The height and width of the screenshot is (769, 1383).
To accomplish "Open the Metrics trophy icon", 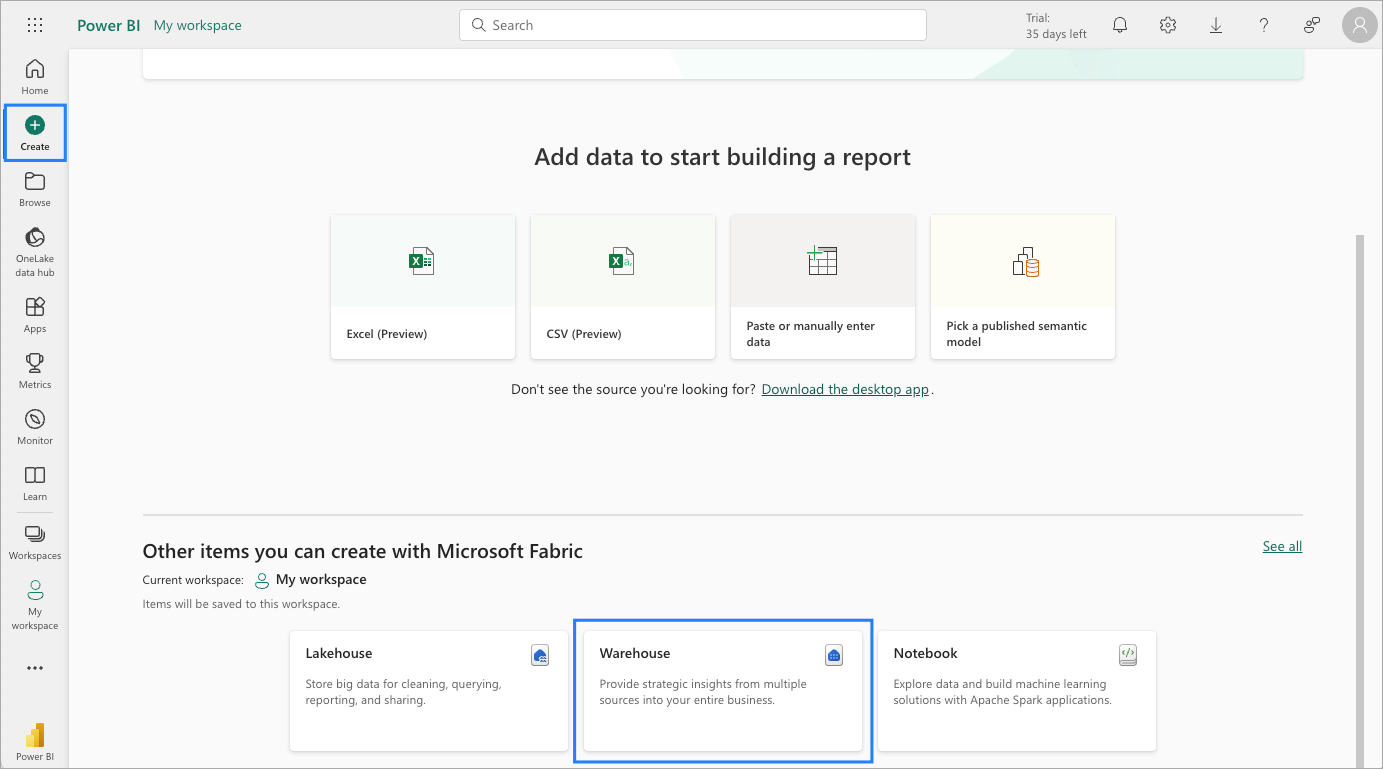I will 35,370.
